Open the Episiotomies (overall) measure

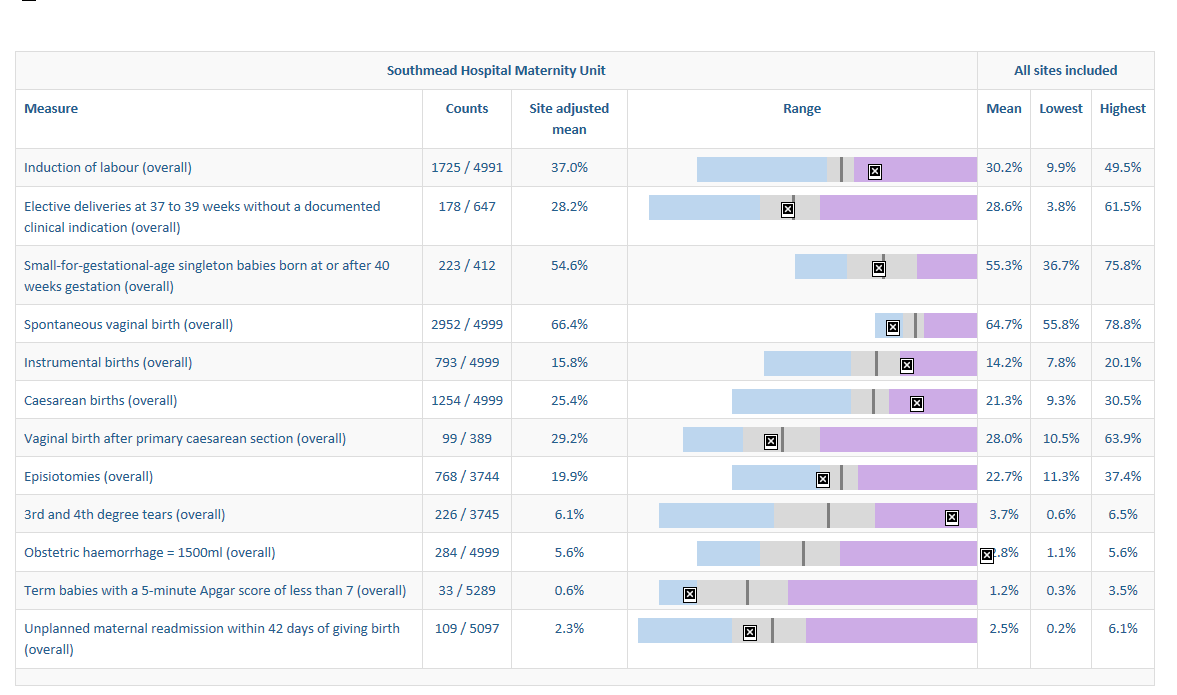[89, 477]
